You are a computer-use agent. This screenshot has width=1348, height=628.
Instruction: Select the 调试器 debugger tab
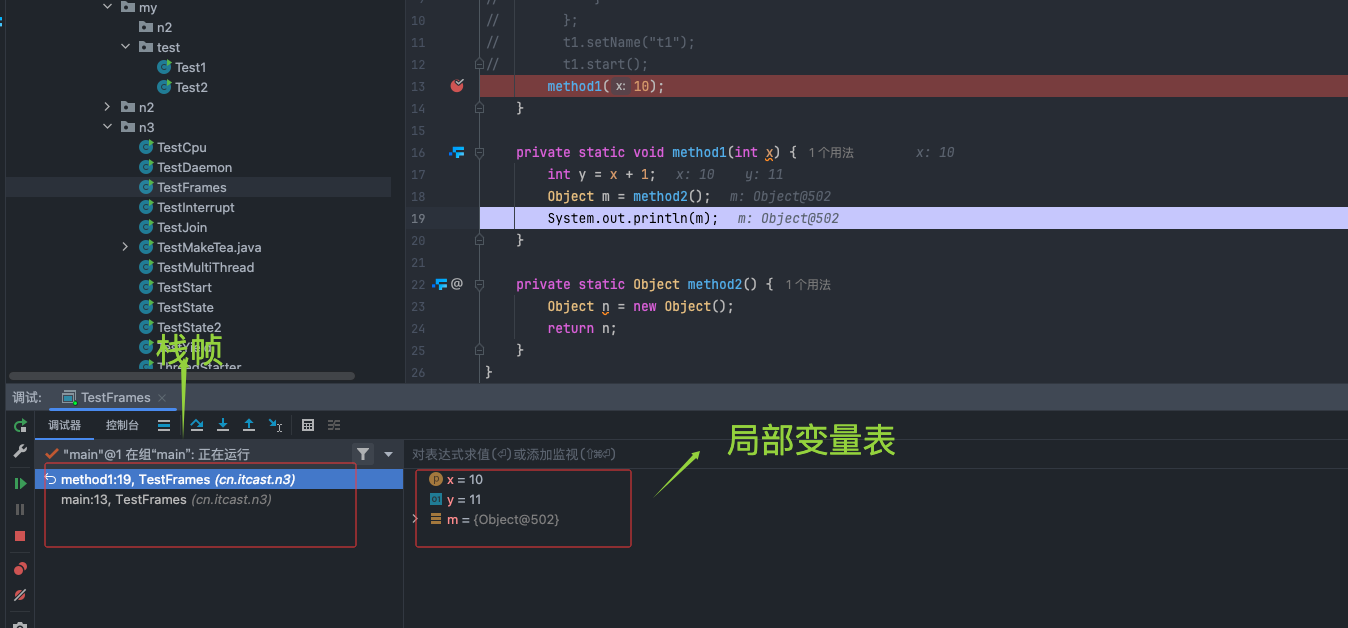point(65,425)
